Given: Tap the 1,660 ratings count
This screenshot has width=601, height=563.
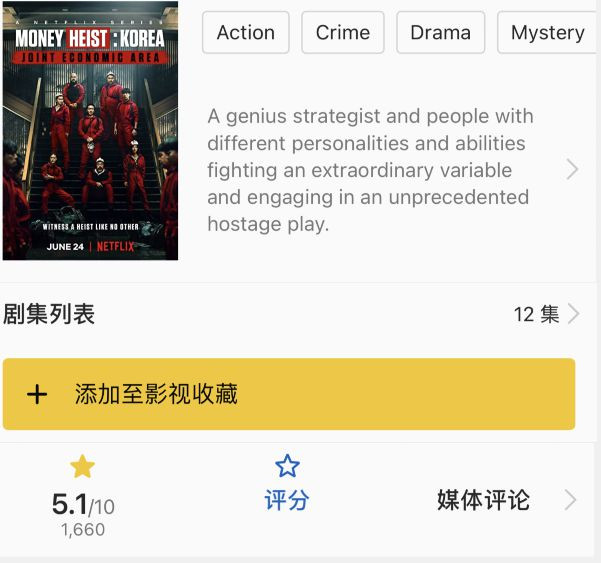Looking at the screenshot, I should click(x=83, y=530).
